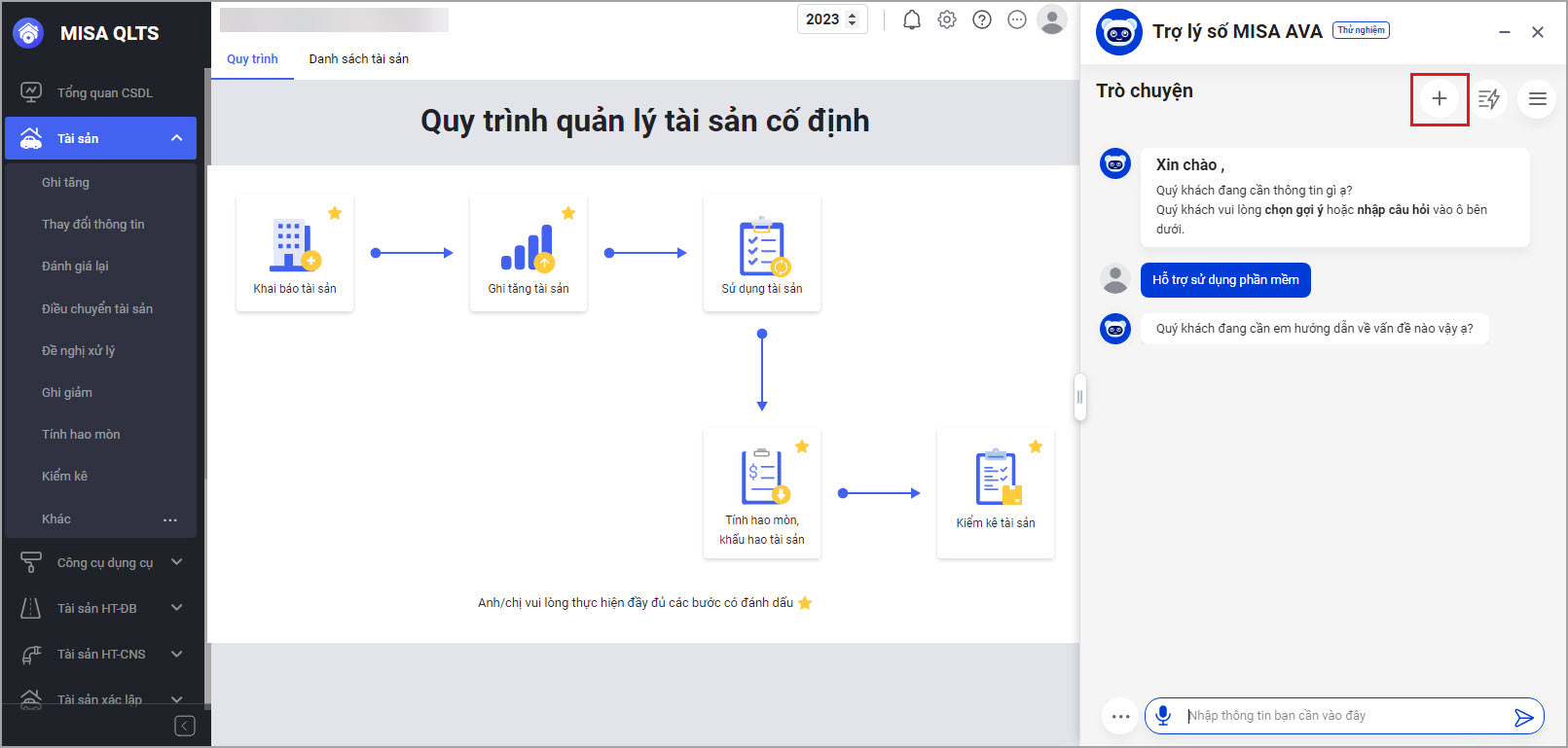Click the Trò chuyện heading
Image resolution: width=1568 pixels, height=748 pixels.
(1145, 90)
